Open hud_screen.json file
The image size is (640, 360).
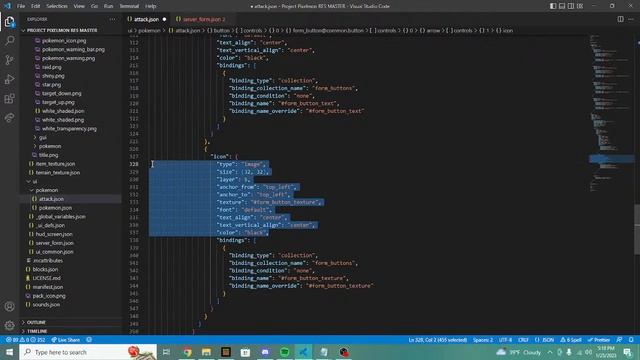(x=54, y=234)
